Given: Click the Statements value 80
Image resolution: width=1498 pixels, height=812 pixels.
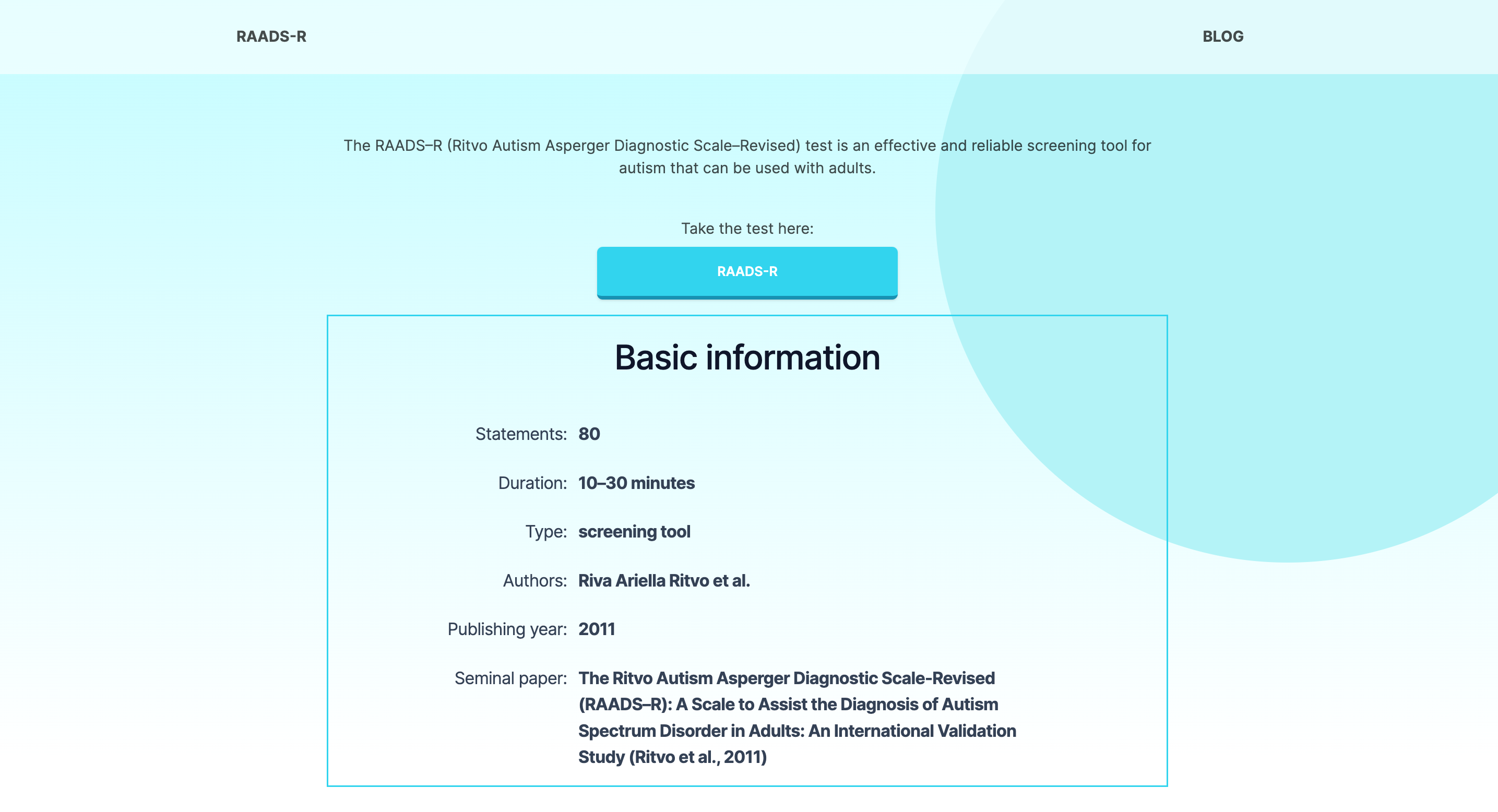Looking at the screenshot, I should coord(589,434).
